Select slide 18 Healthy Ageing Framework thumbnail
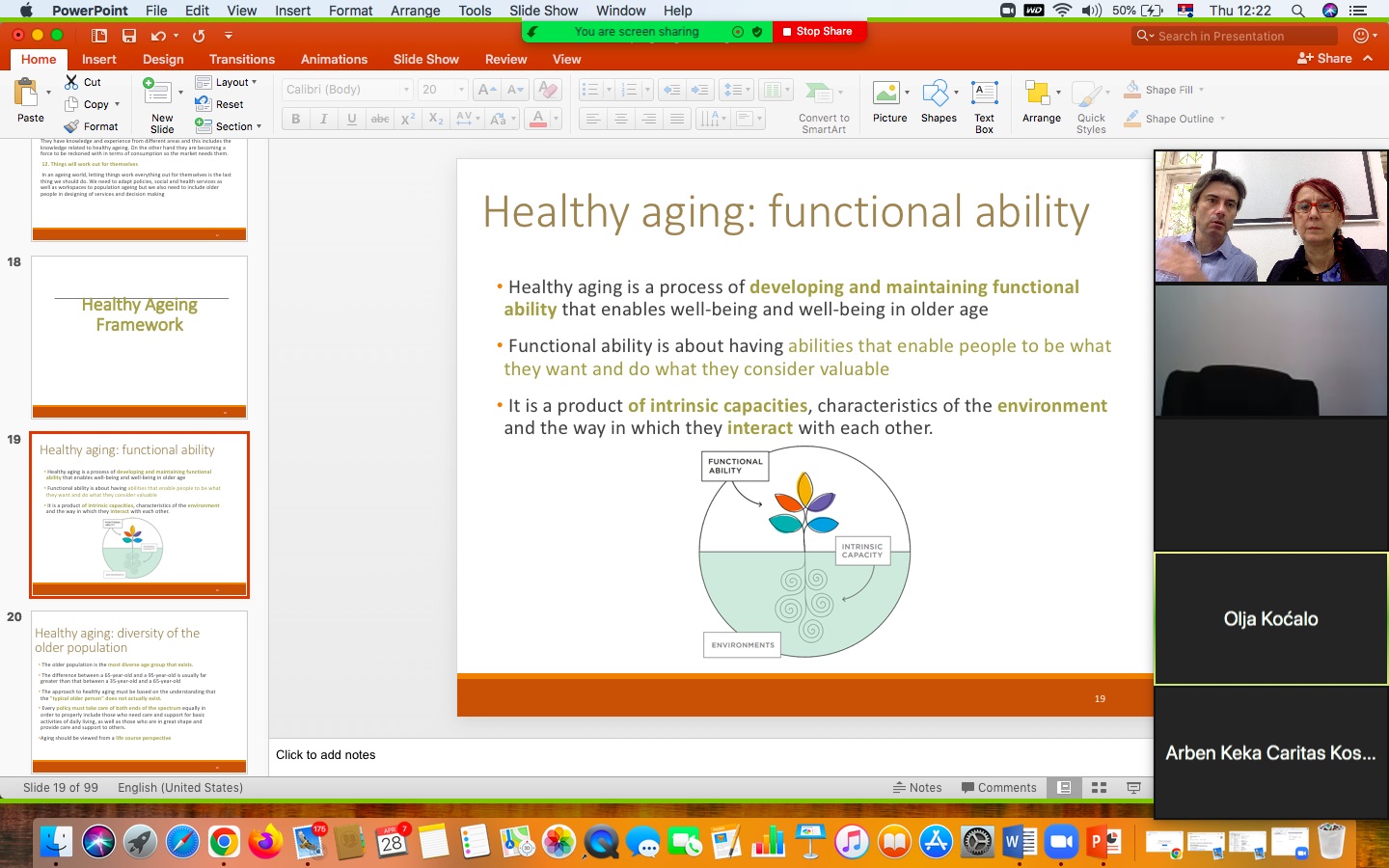 tap(139, 337)
